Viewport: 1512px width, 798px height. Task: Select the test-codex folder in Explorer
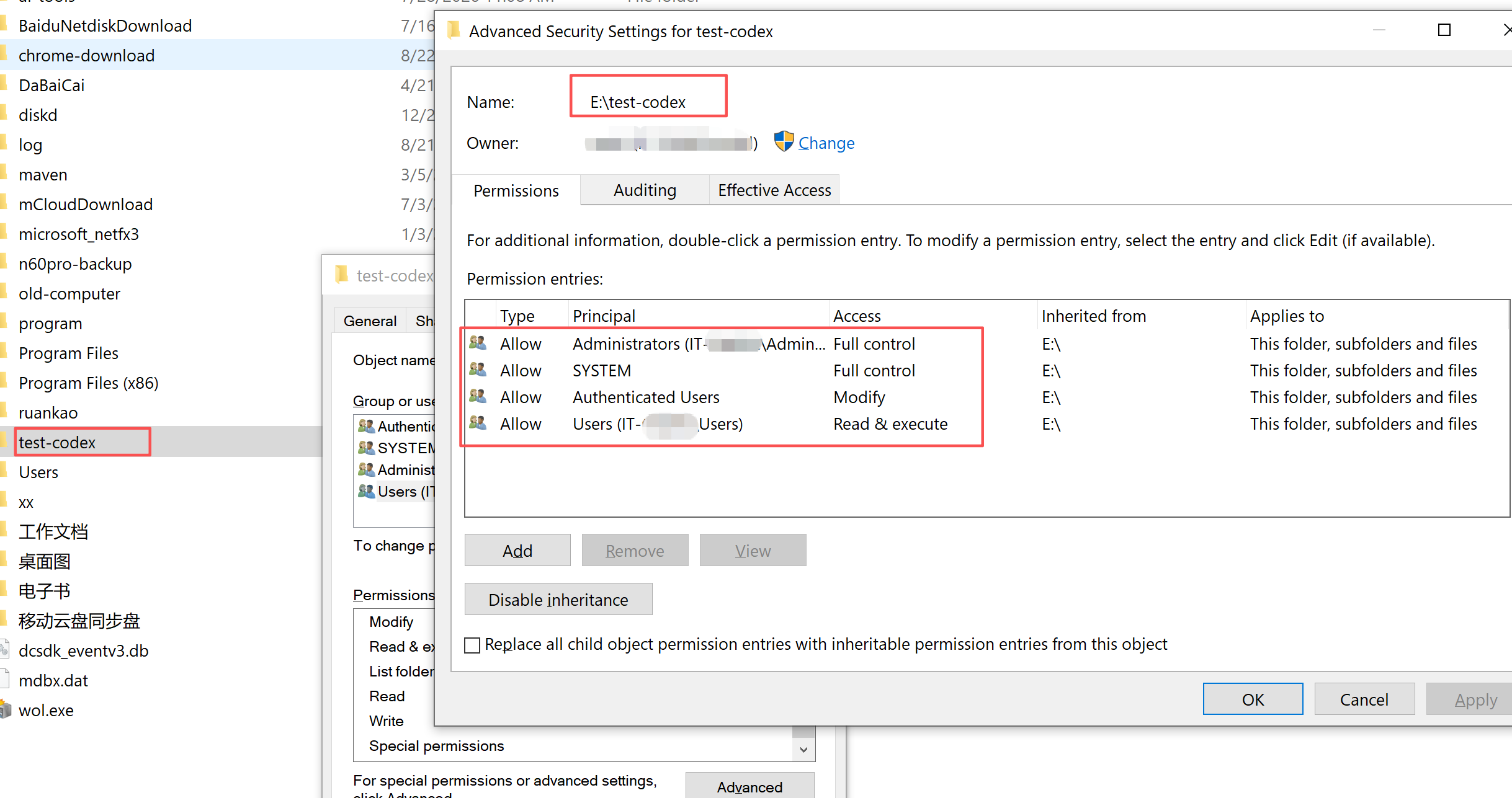tap(57, 442)
